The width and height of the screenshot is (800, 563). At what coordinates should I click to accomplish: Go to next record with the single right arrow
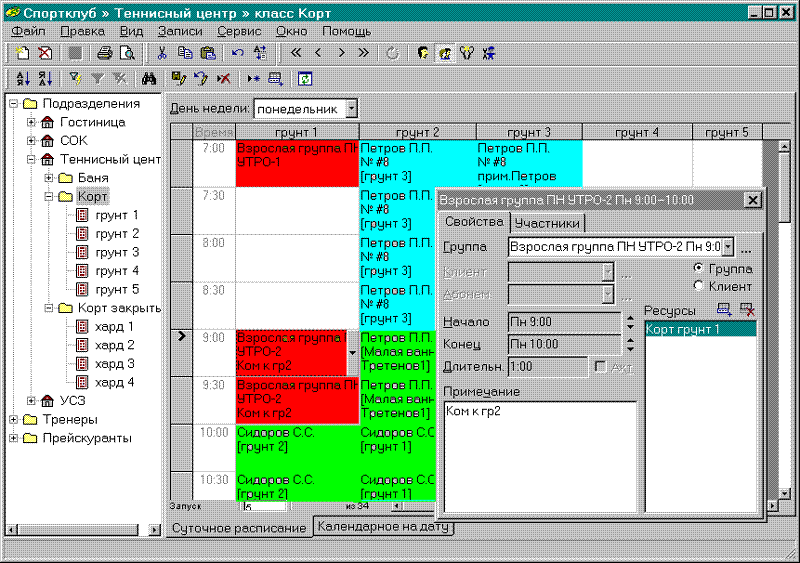[x=341, y=53]
